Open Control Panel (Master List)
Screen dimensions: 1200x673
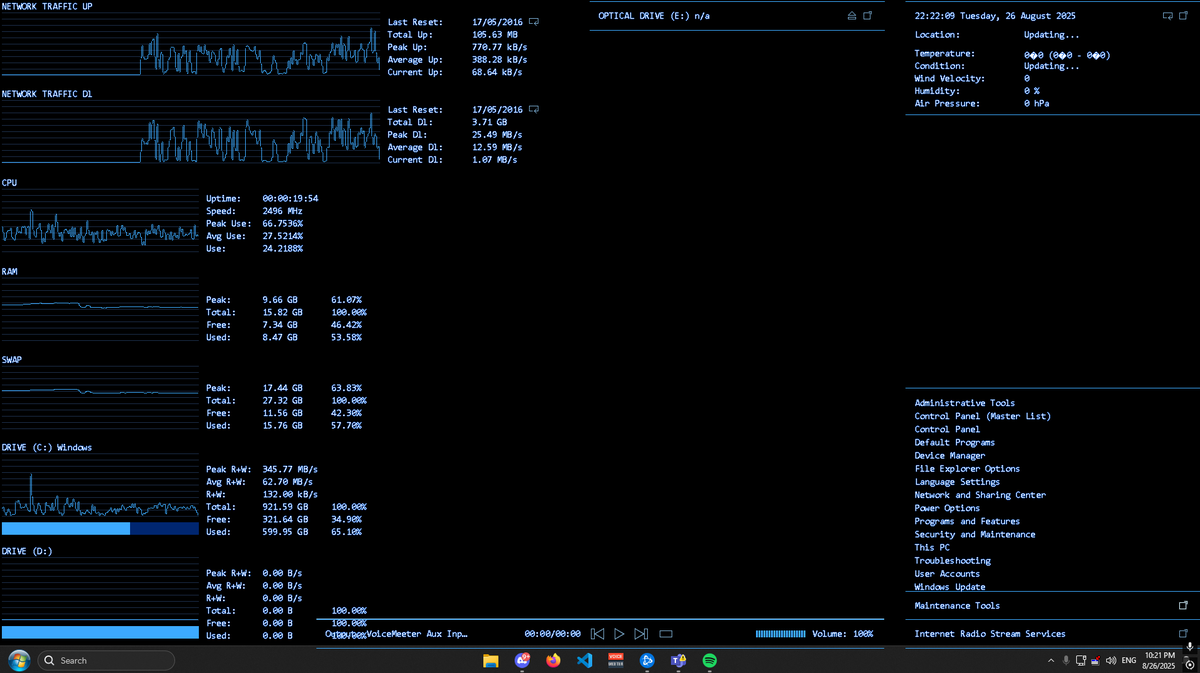coord(982,416)
